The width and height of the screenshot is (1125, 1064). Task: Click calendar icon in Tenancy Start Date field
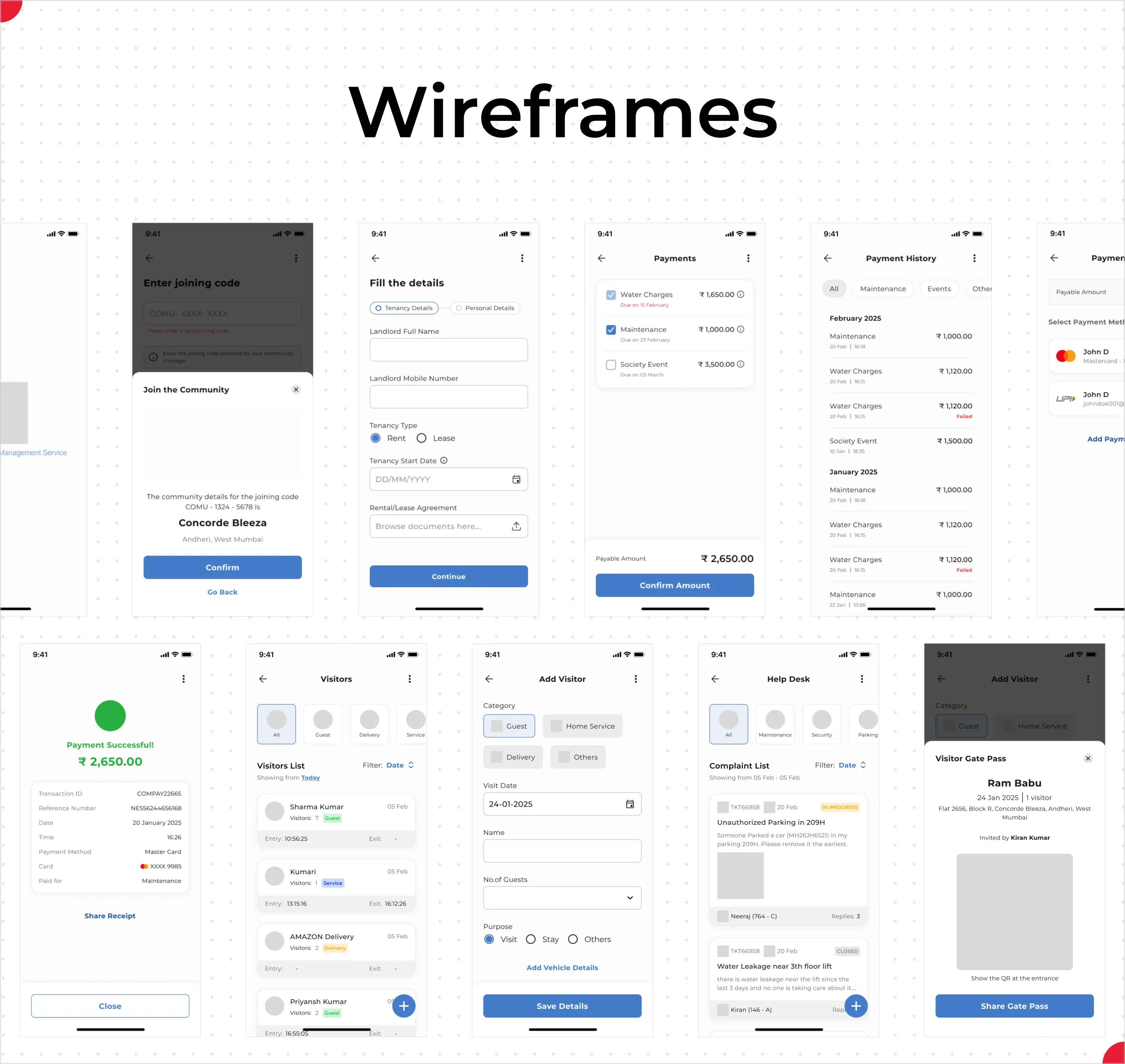(x=516, y=479)
